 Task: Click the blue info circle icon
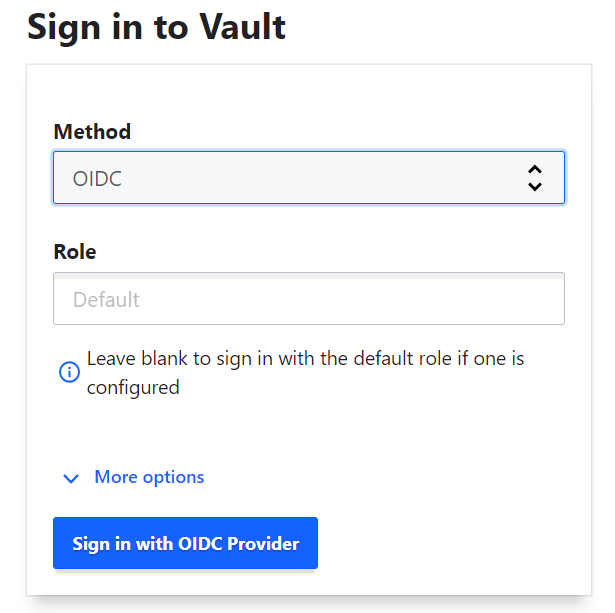69,371
